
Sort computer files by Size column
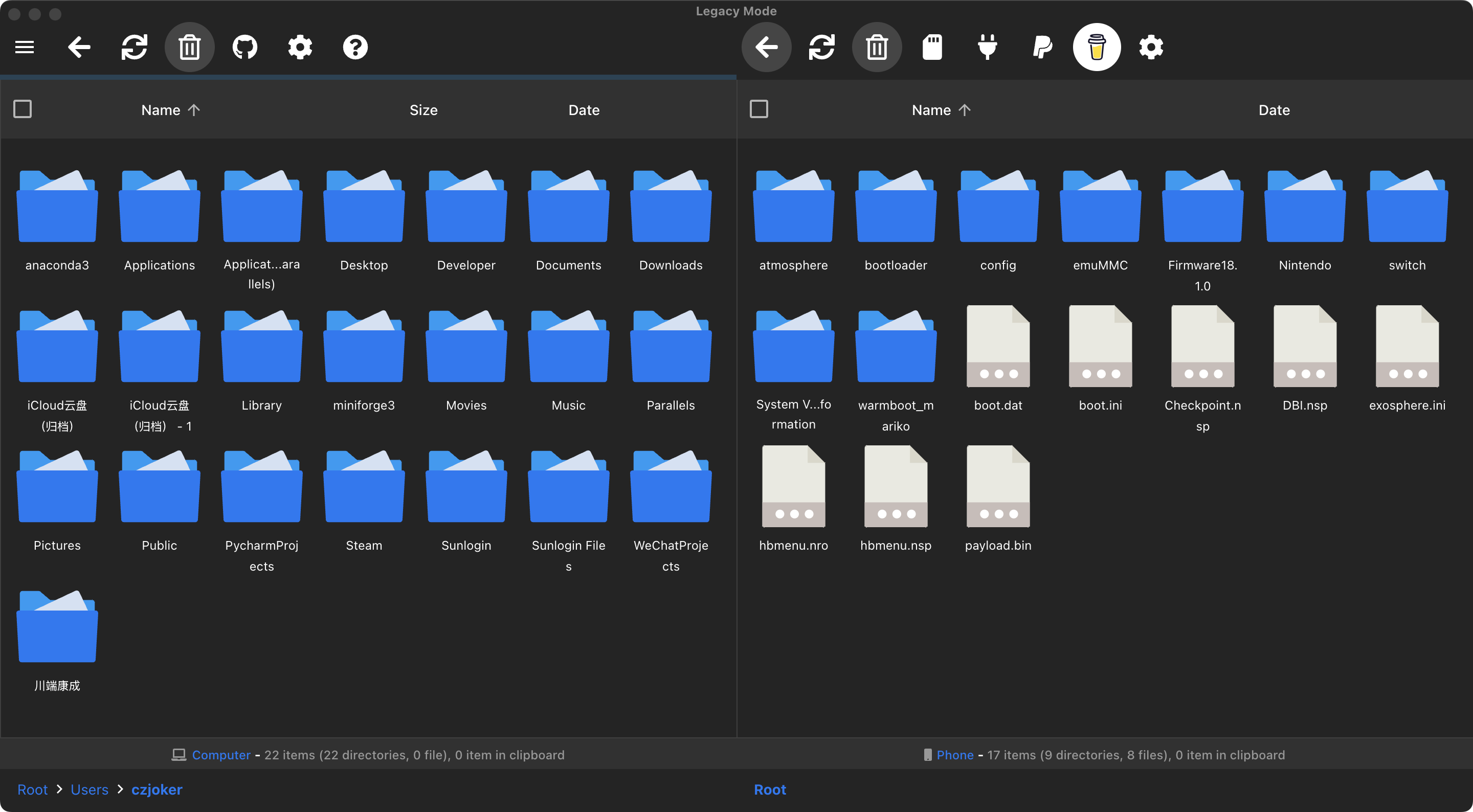coord(423,110)
